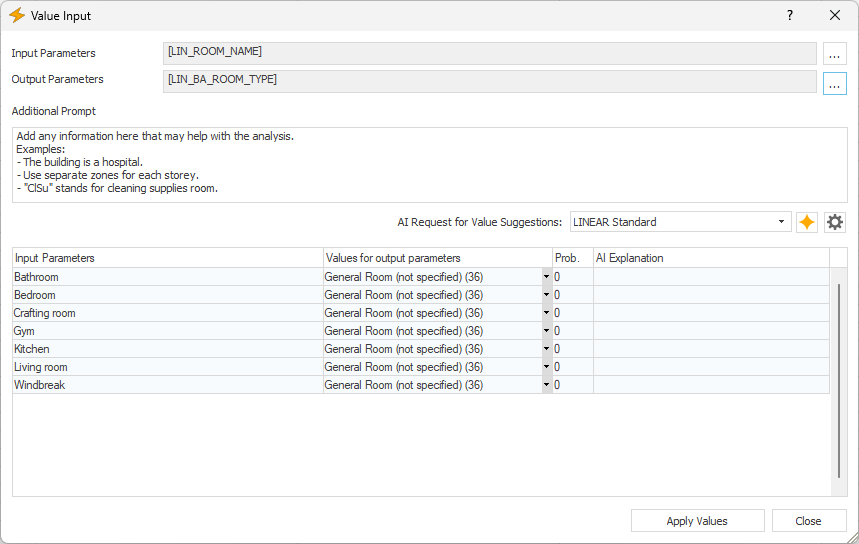
Task: Click the Additional Prompt text area
Action: 430,165
